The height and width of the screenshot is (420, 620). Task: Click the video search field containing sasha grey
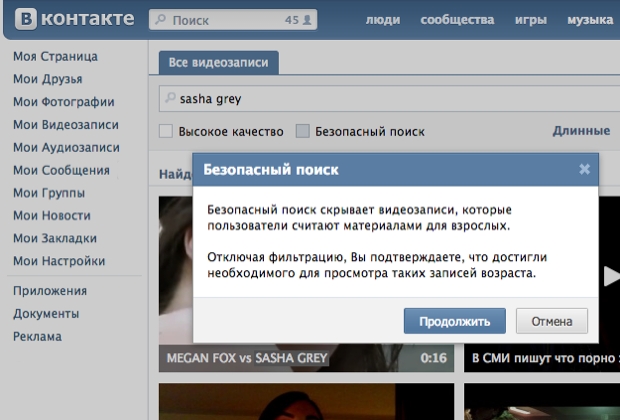point(389,98)
